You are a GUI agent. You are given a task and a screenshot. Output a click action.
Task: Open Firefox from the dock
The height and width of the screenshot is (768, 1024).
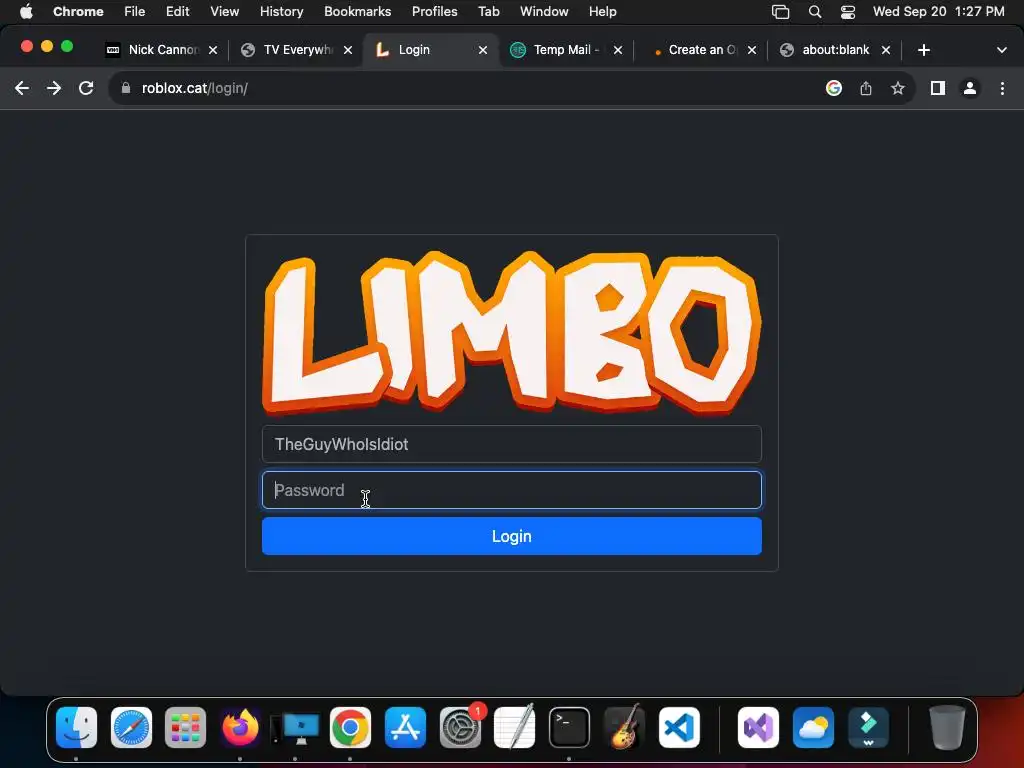coord(240,727)
